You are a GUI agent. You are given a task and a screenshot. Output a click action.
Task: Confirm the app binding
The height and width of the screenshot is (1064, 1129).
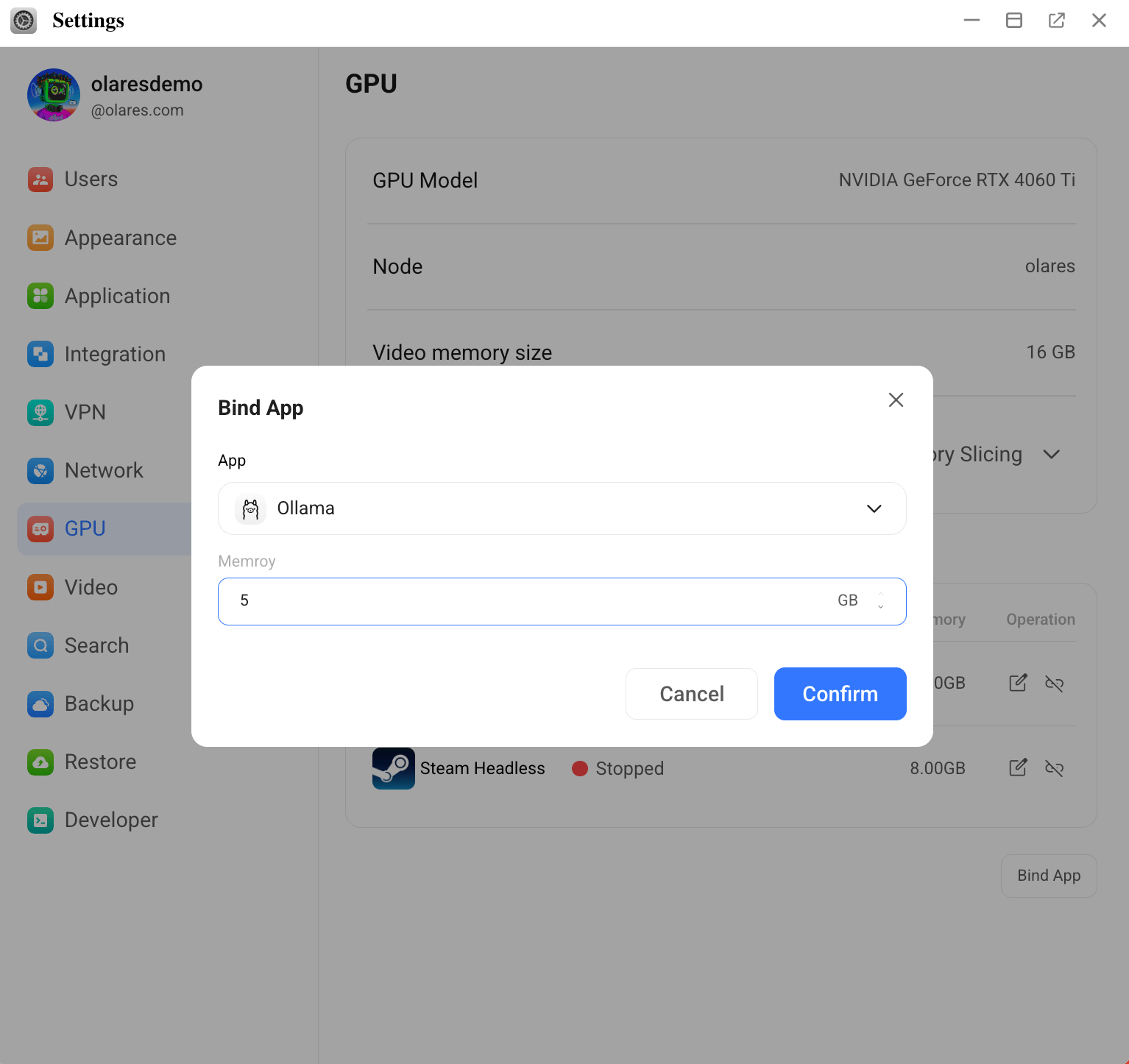tap(840, 694)
